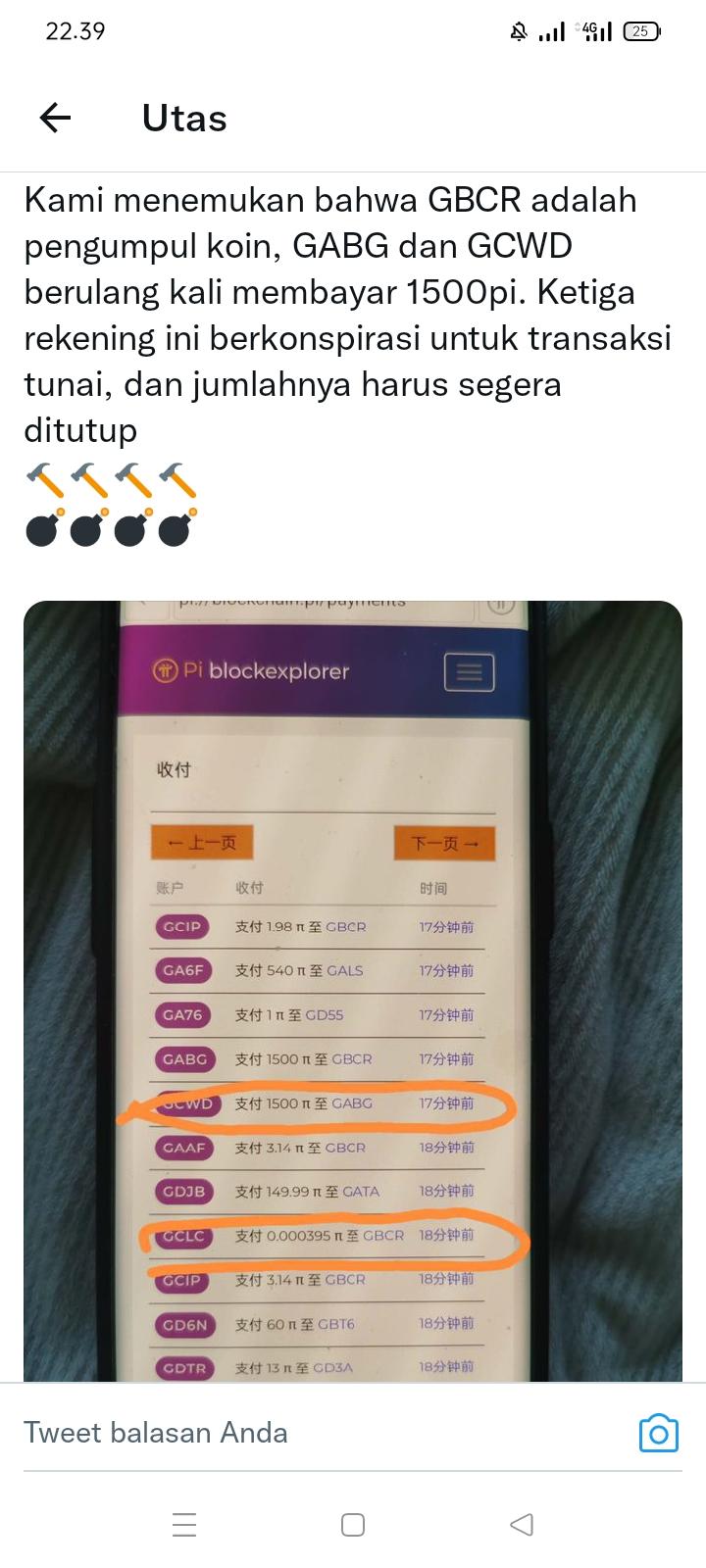Tap the GDJB account badge

pyautogui.click(x=183, y=1192)
